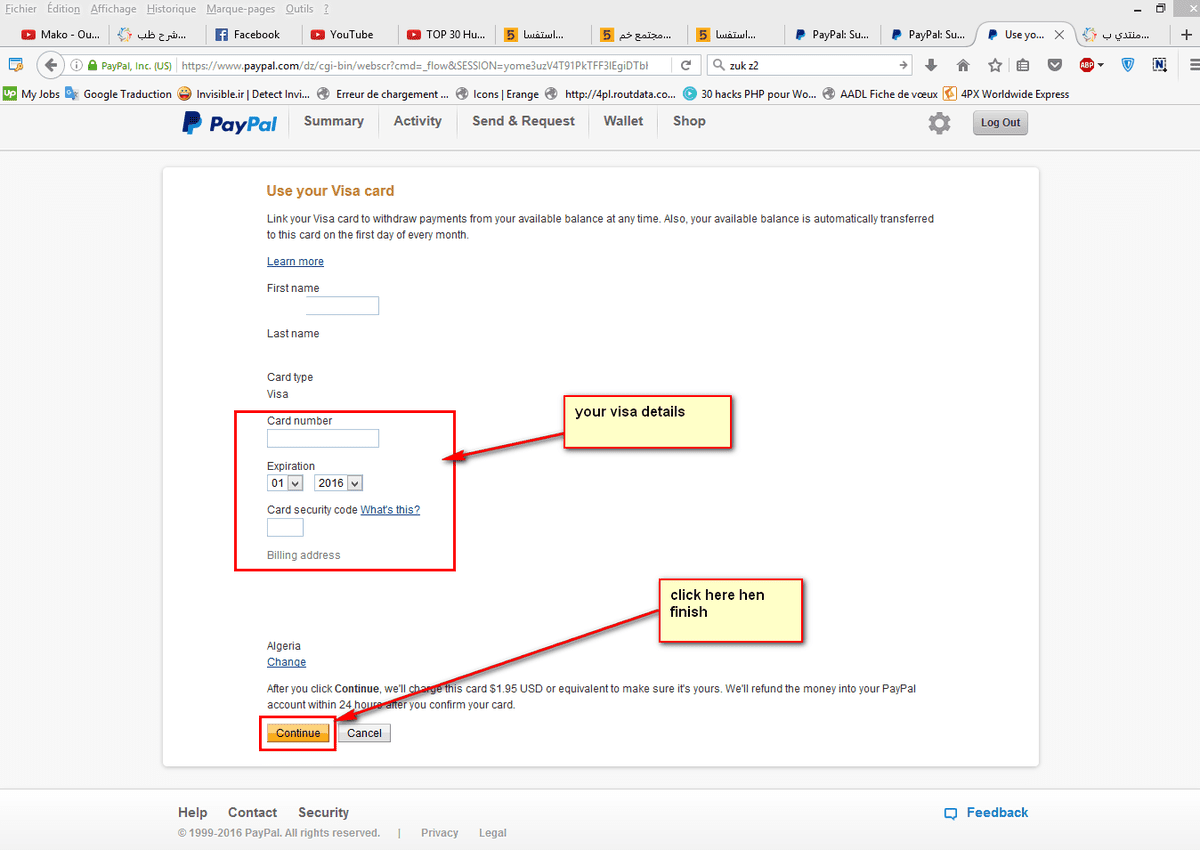The image size is (1200, 850).
Task: Open the Adblock Plus extension icon
Action: tap(1088, 65)
